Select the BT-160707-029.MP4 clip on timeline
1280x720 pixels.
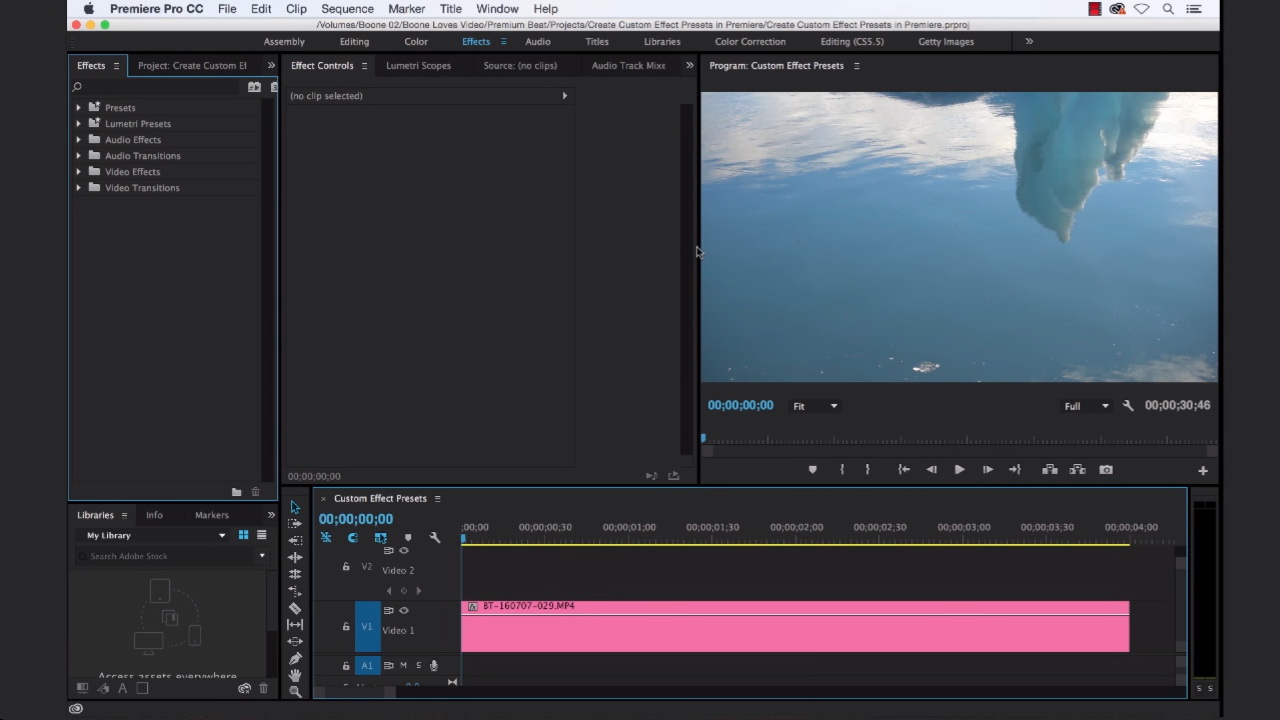795,628
